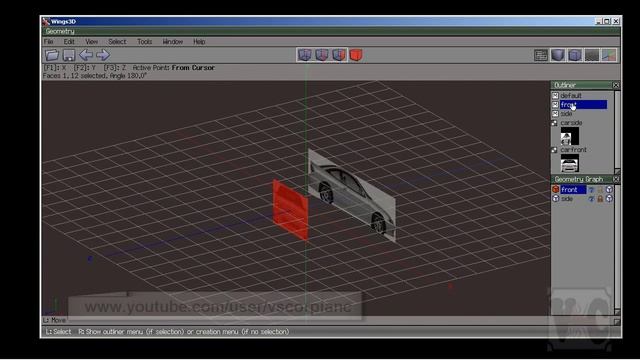Click the 'Geometry' window title bar
The width and height of the screenshot is (640, 360).
tap(331, 31)
